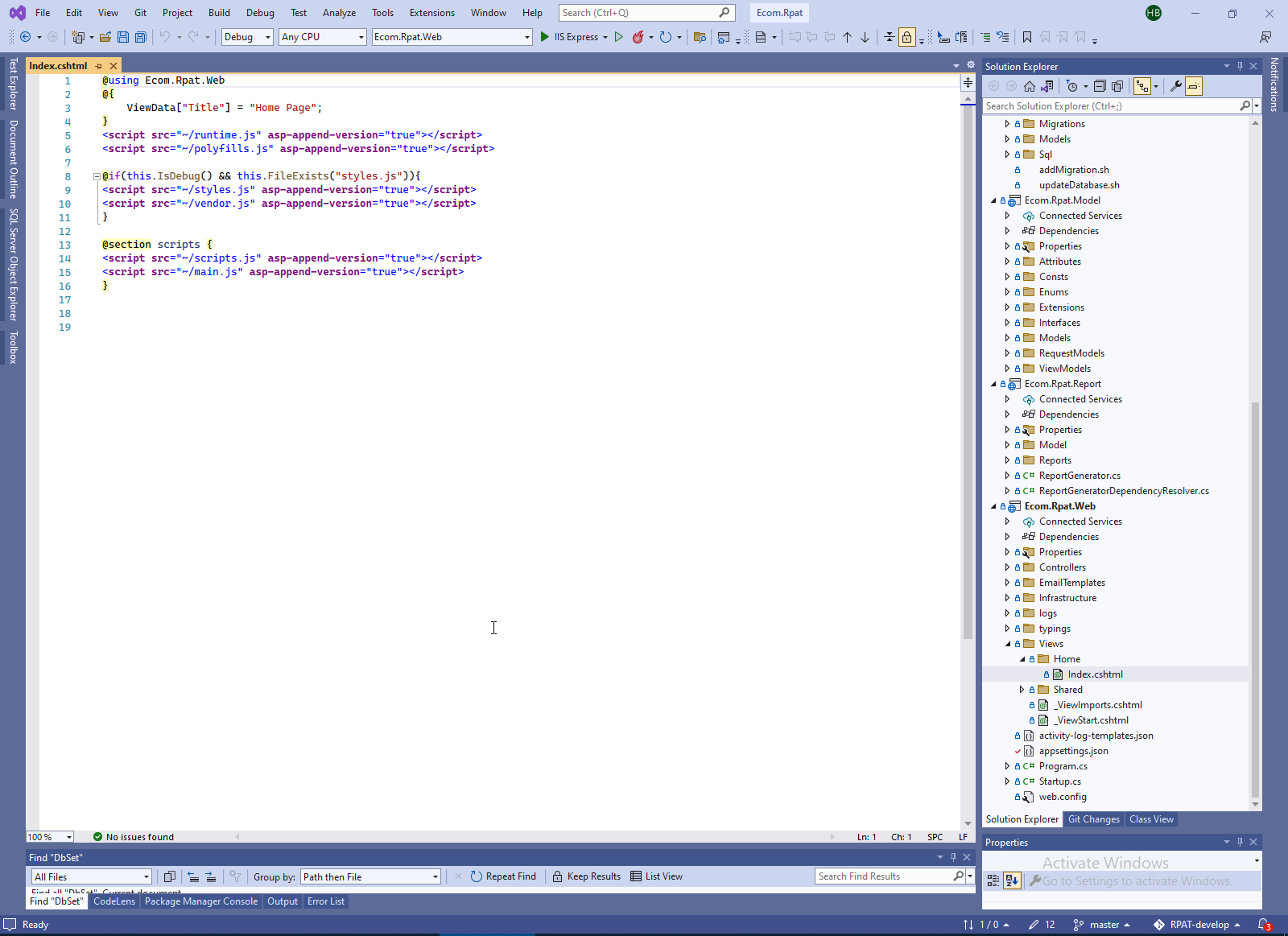Open the Test Explorer side tab
Image resolution: width=1288 pixels, height=936 pixels.
[x=13, y=84]
